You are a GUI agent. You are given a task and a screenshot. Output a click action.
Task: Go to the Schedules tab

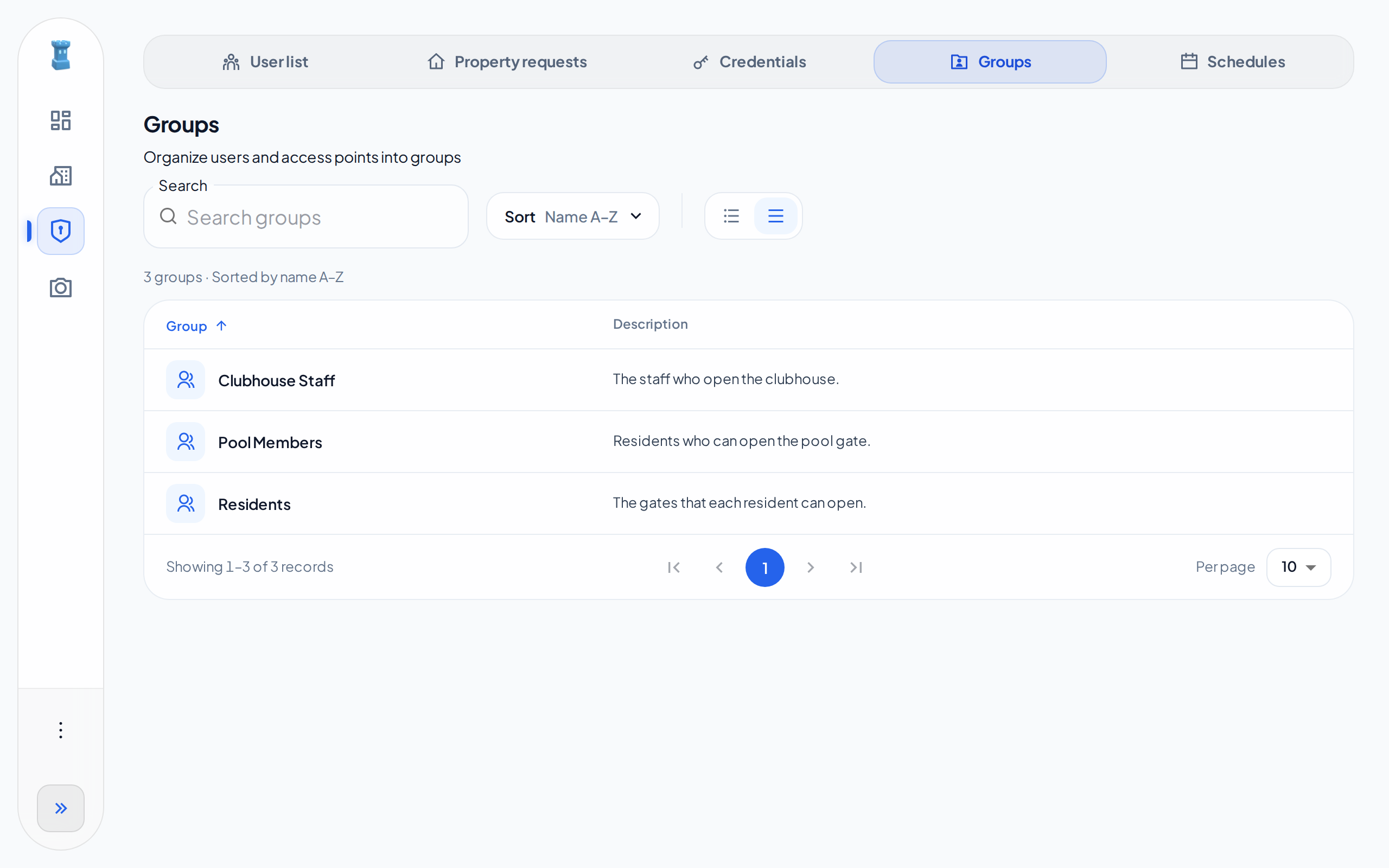point(1232,62)
